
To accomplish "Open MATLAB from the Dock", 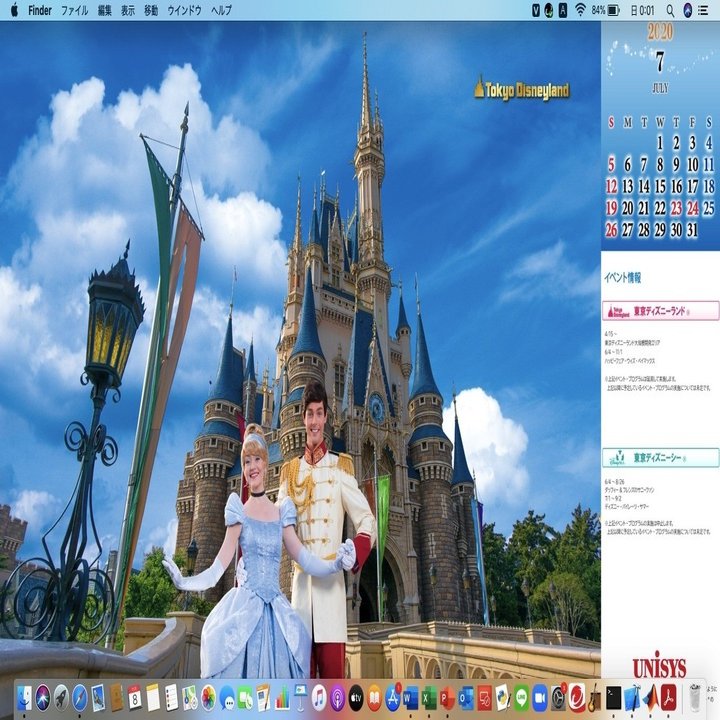I will 650,698.
